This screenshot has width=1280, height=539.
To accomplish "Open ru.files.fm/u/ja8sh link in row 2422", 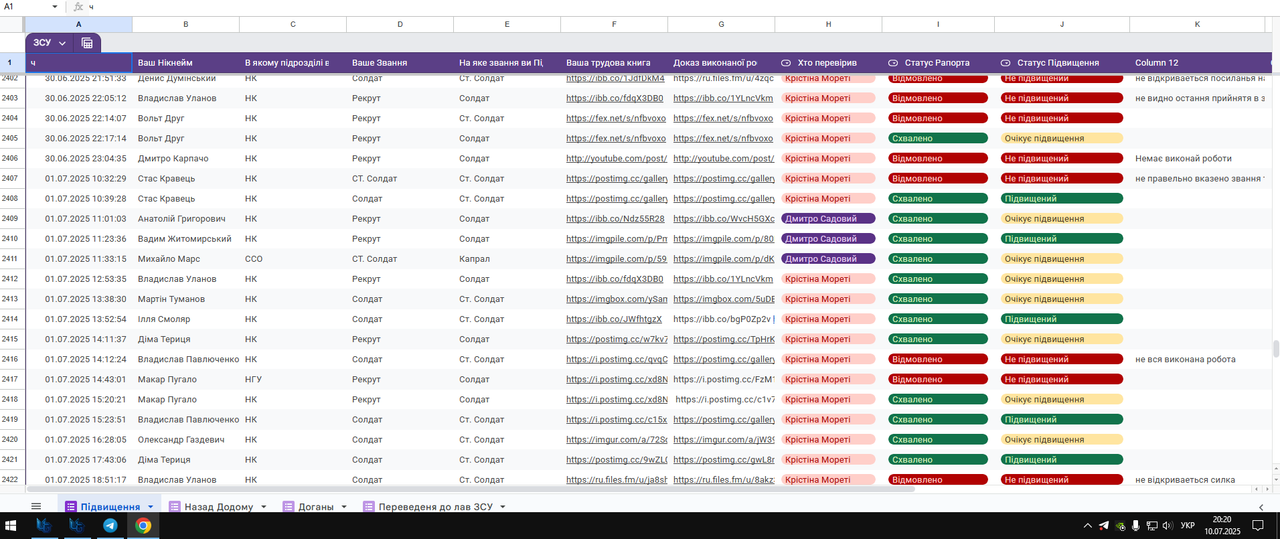I will (x=616, y=480).
